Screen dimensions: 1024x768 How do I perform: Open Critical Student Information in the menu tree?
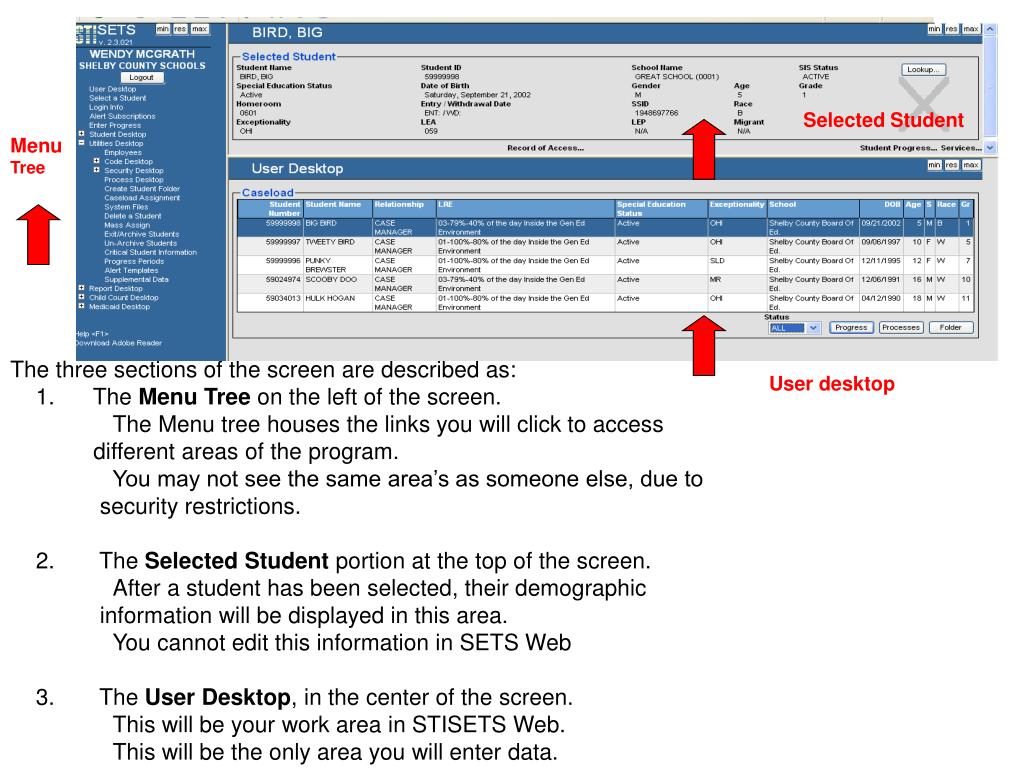pos(150,252)
